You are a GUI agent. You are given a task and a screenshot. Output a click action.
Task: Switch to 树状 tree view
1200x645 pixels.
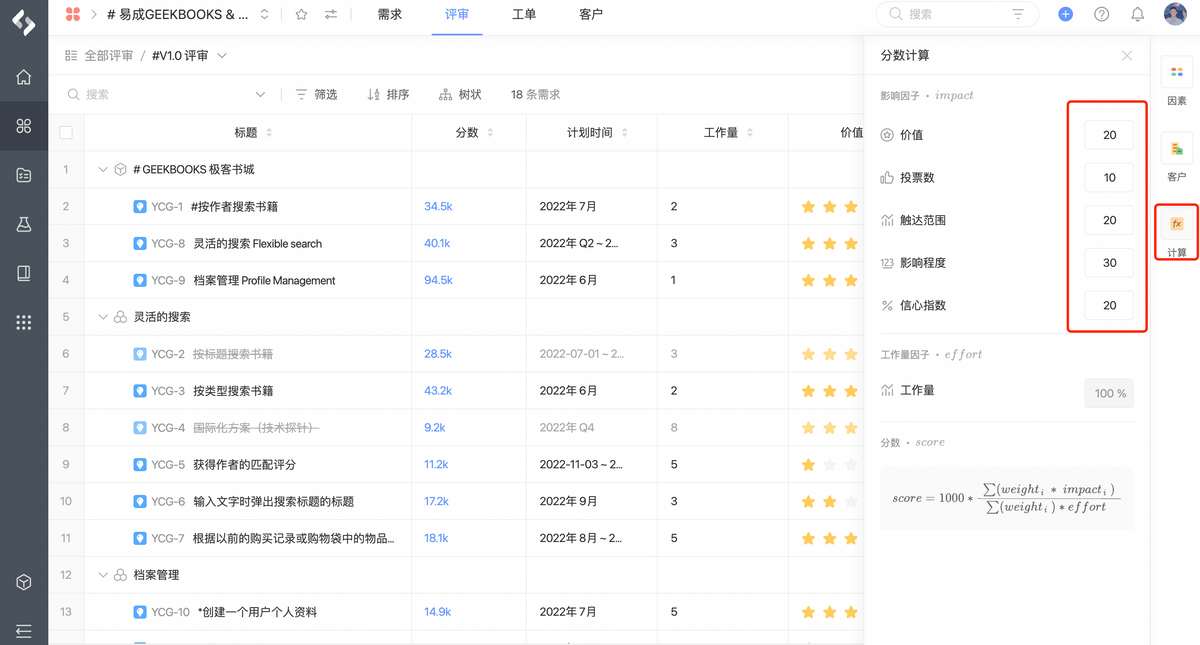coord(460,94)
